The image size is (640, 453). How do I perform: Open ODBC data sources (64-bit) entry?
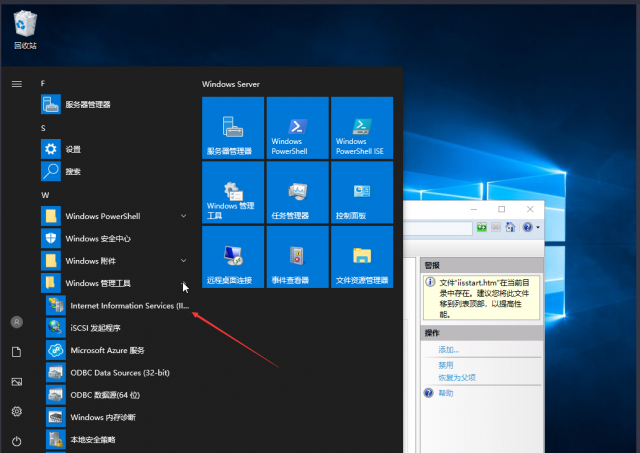click(x=118, y=395)
